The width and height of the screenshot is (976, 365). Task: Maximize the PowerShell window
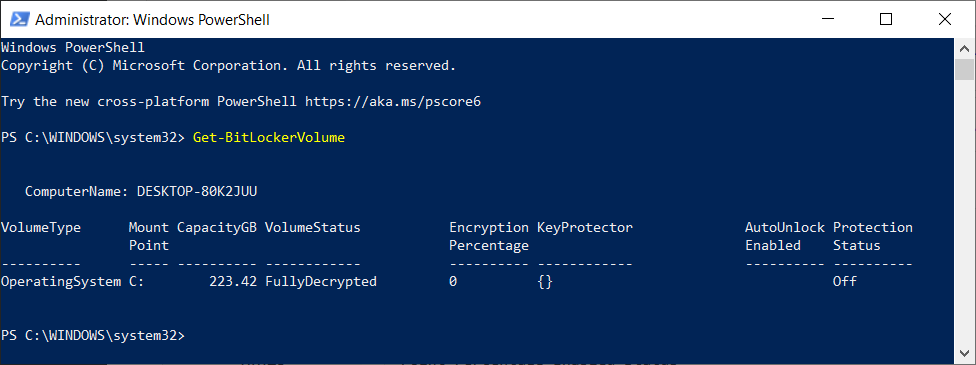click(886, 19)
